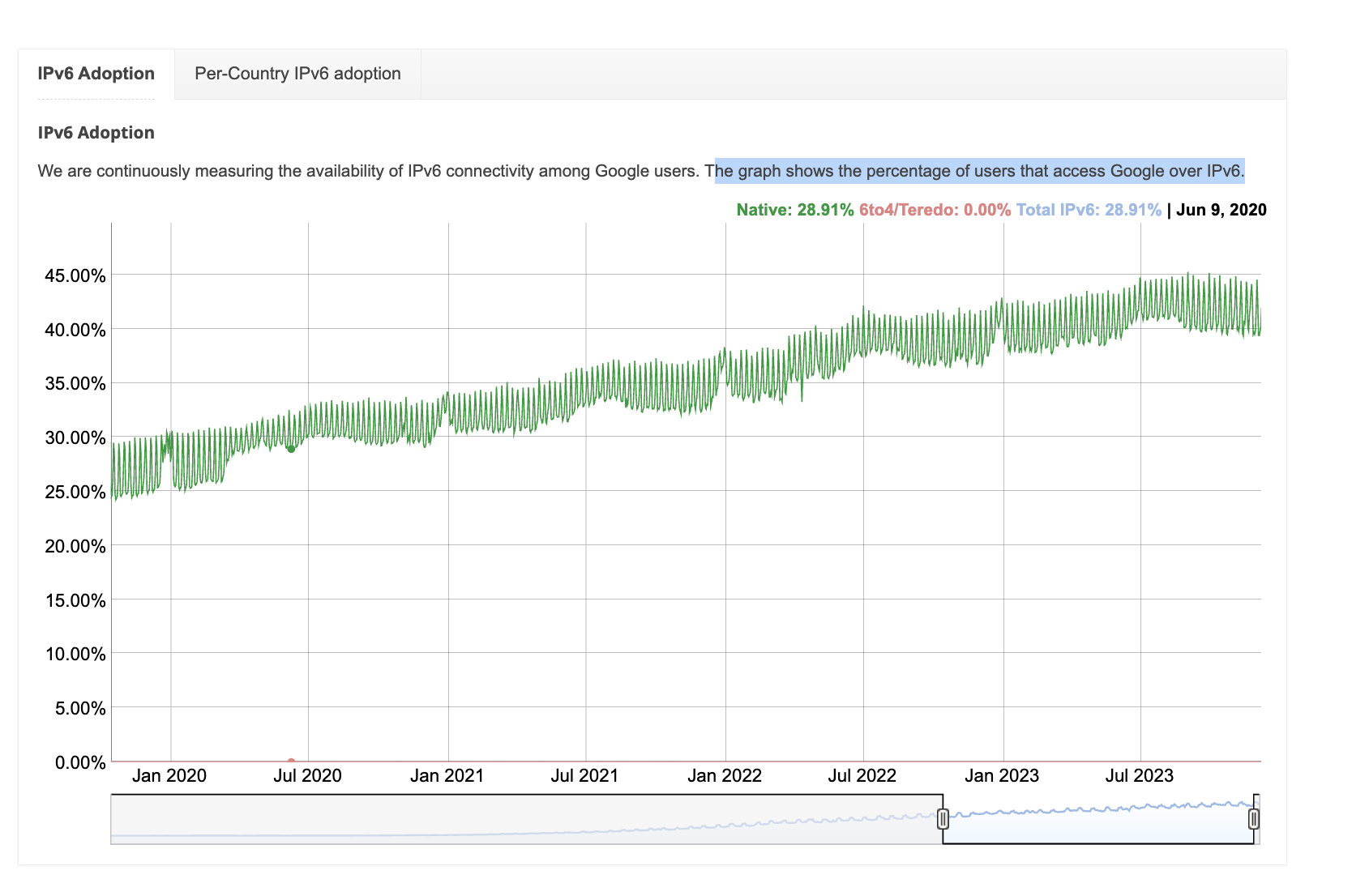The height and width of the screenshot is (896, 1352).
Task: Click the left handle of the range selector
Action: point(943,819)
